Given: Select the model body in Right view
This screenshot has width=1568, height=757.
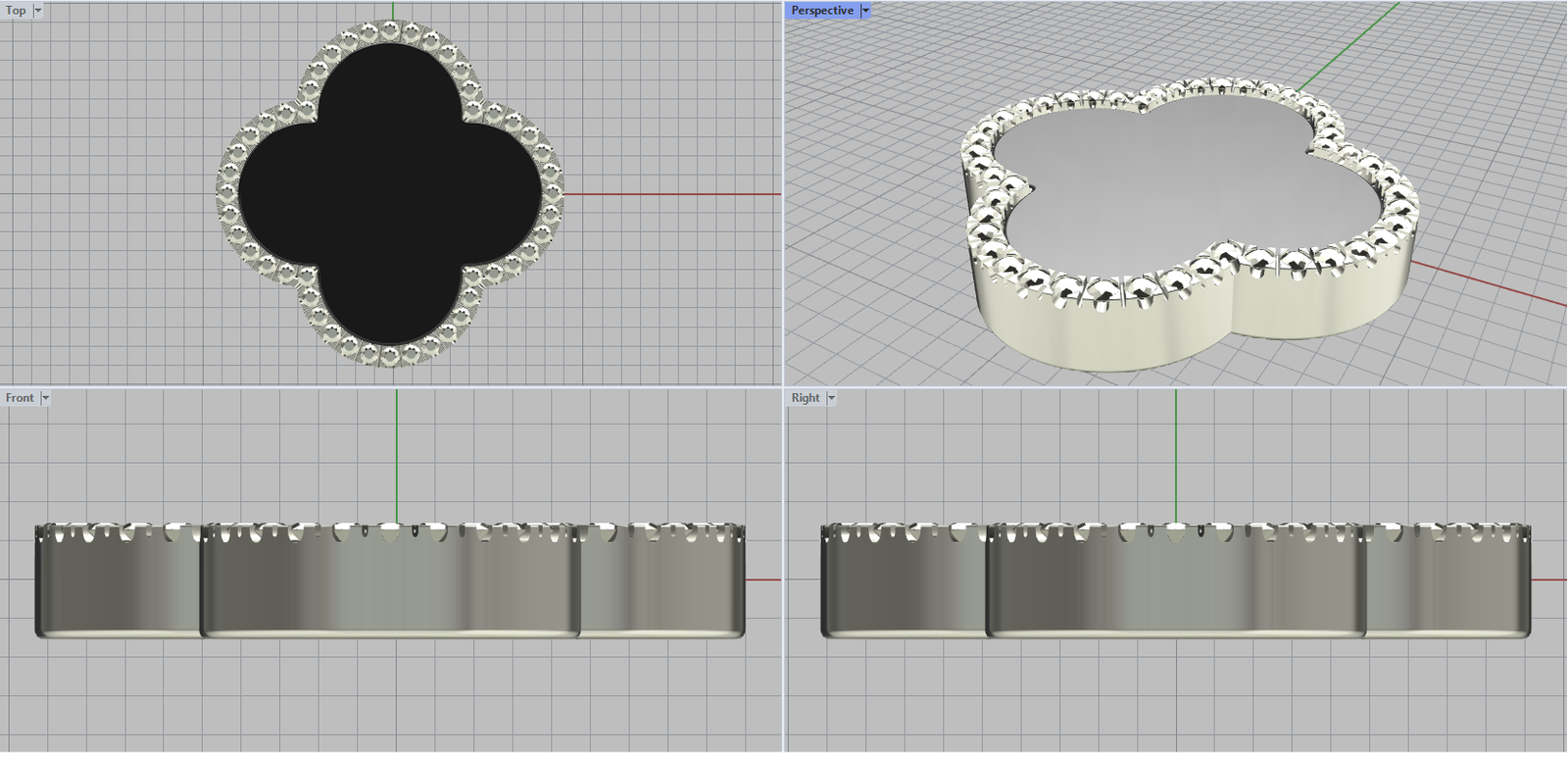Looking at the screenshot, I should tap(1176, 588).
